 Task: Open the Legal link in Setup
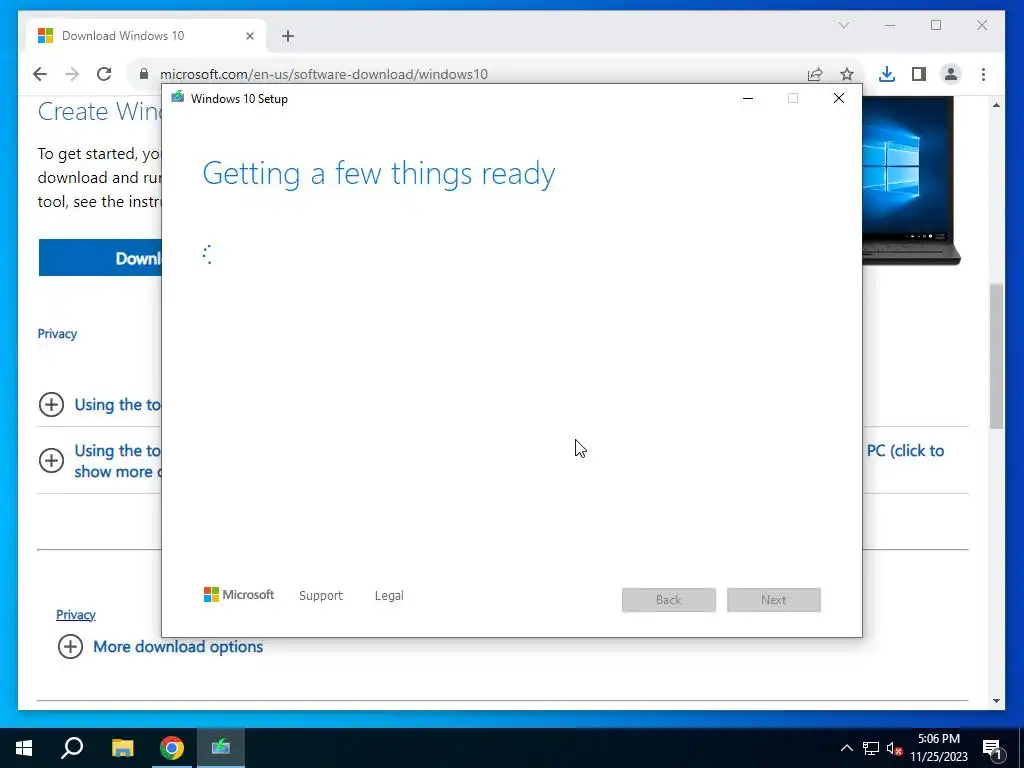point(389,596)
